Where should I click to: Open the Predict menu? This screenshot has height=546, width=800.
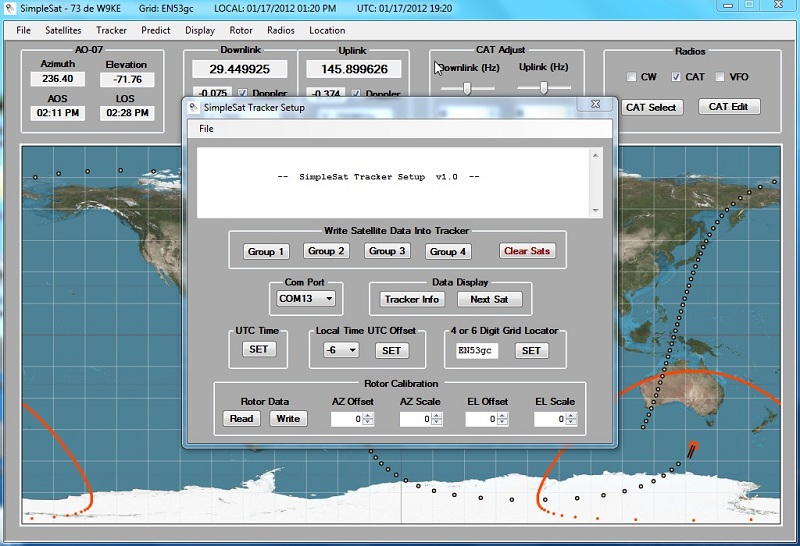(156, 30)
